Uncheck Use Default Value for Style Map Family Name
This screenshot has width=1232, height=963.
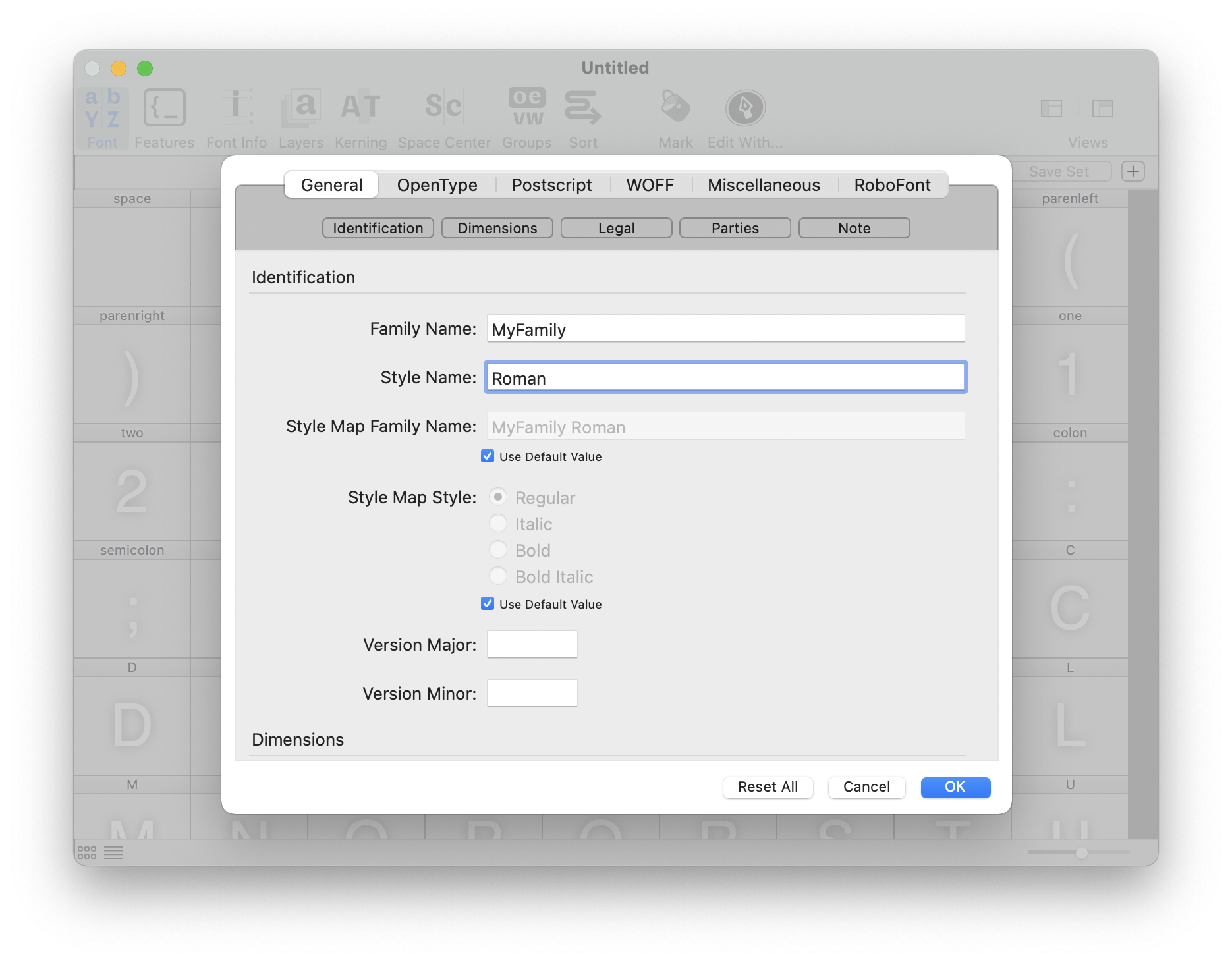click(x=488, y=456)
